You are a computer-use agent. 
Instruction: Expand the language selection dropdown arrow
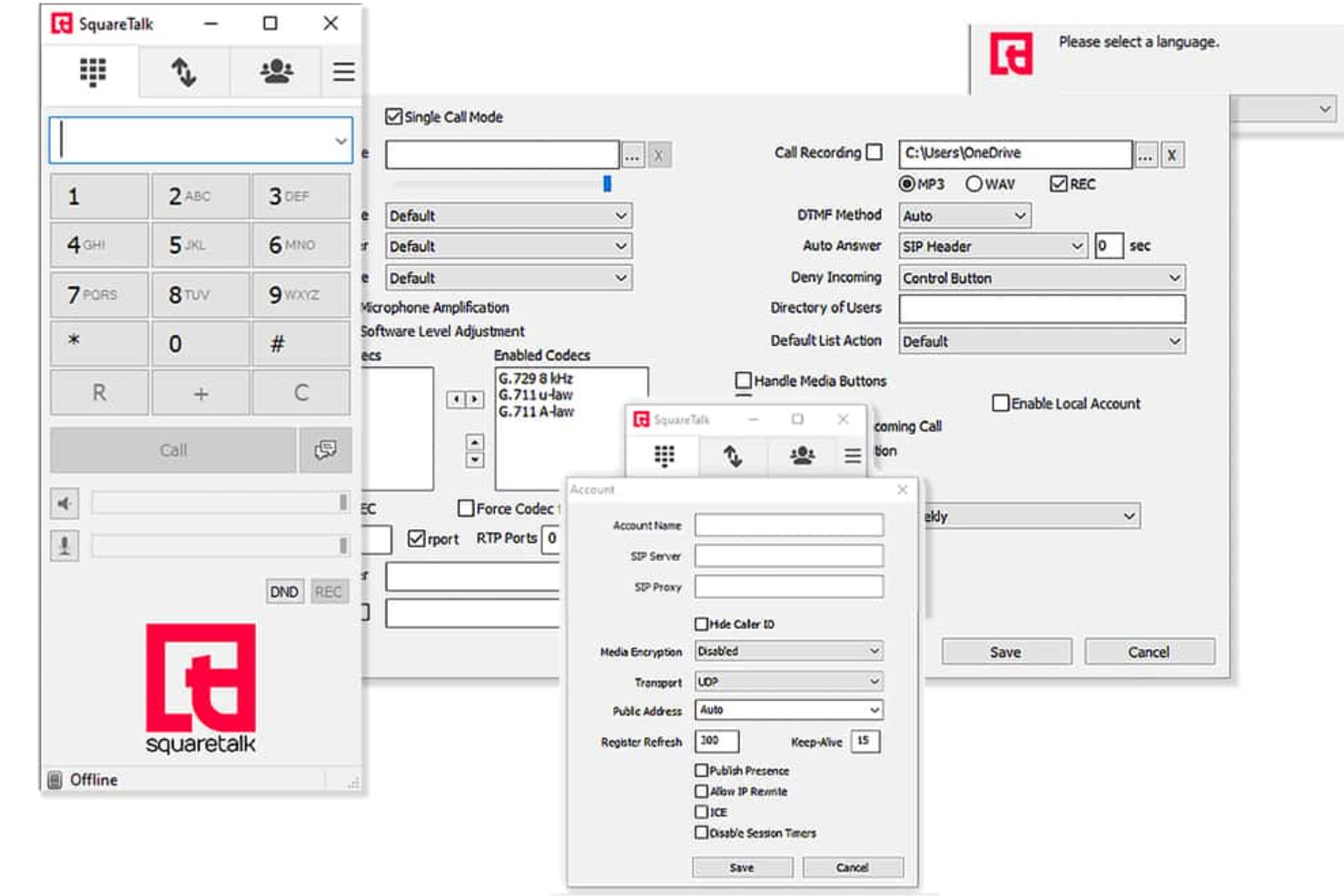(x=1325, y=109)
